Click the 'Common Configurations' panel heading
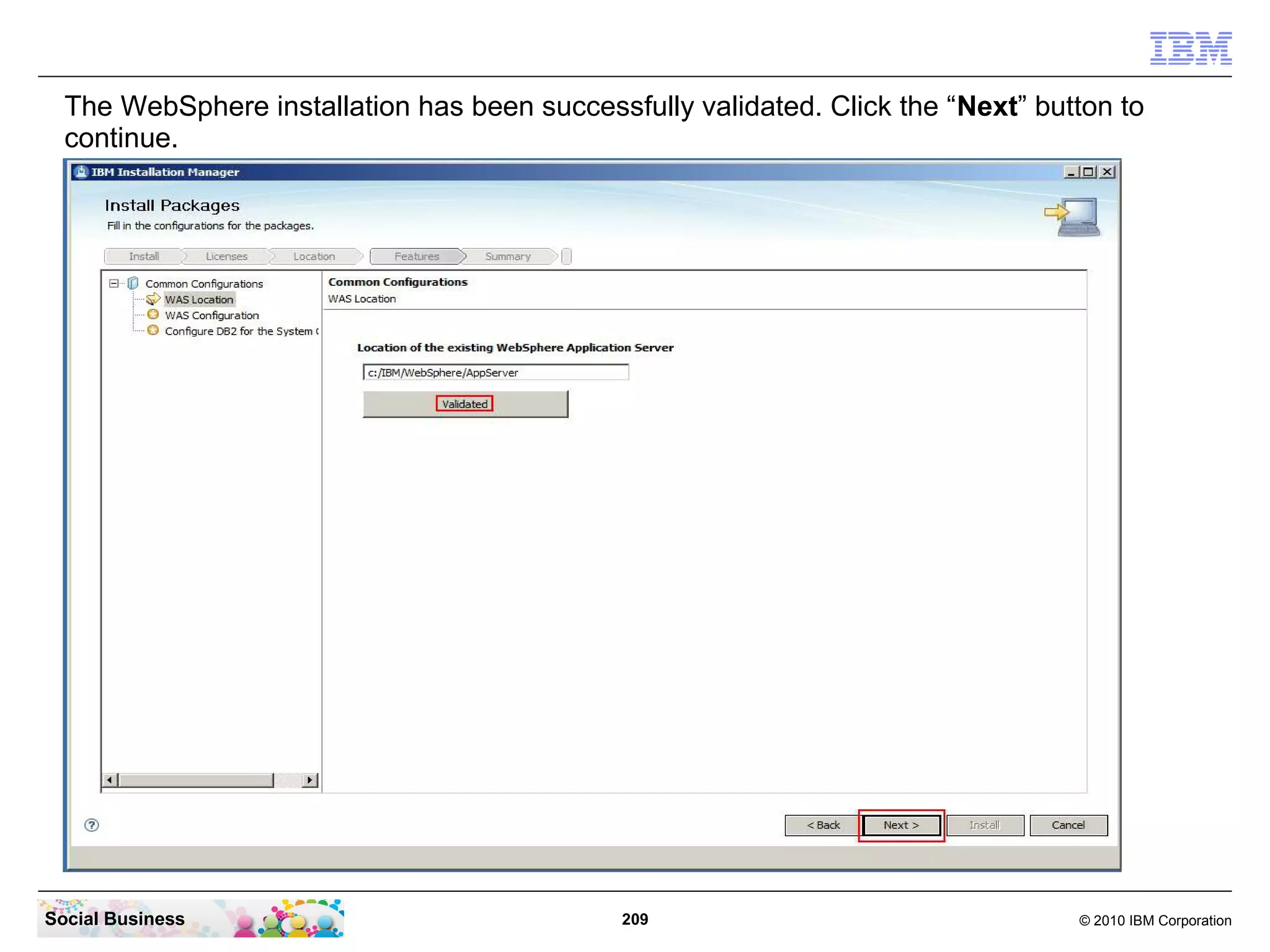Image resolution: width=1270 pixels, height=952 pixels. [x=397, y=282]
